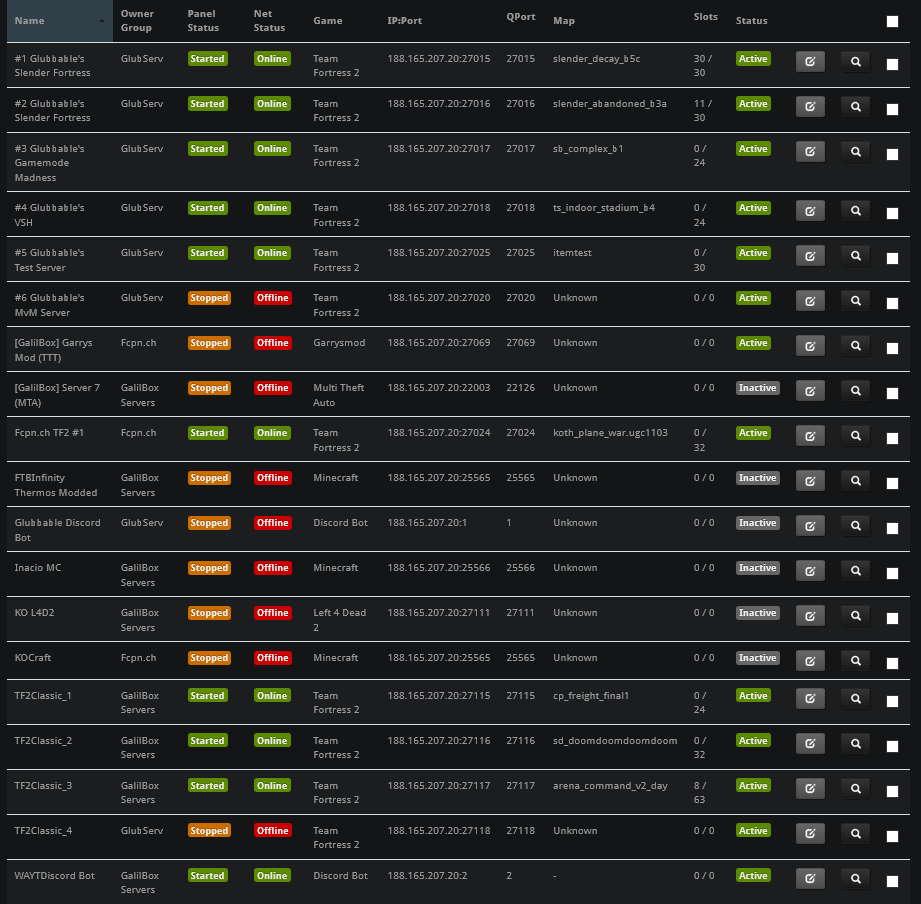Click Garrysmod game cell
Image resolution: width=921 pixels, height=904 pixels.
pyautogui.click(x=339, y=343)
